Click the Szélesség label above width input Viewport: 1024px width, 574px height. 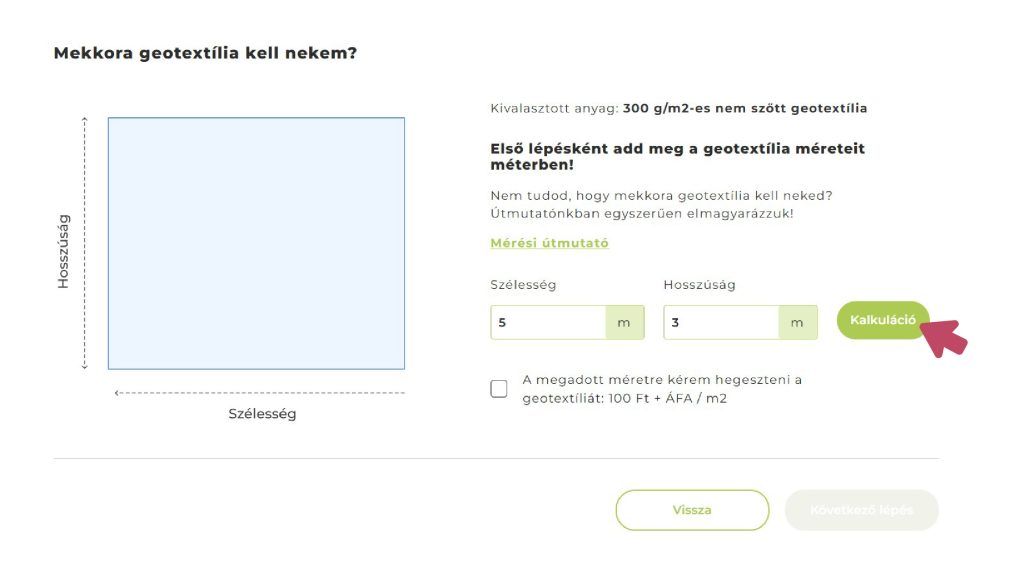[523, 285]
